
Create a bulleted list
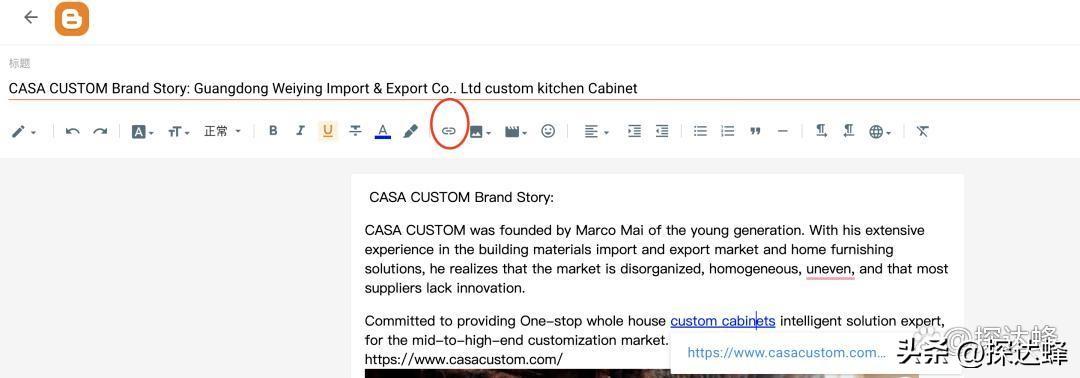700,131
